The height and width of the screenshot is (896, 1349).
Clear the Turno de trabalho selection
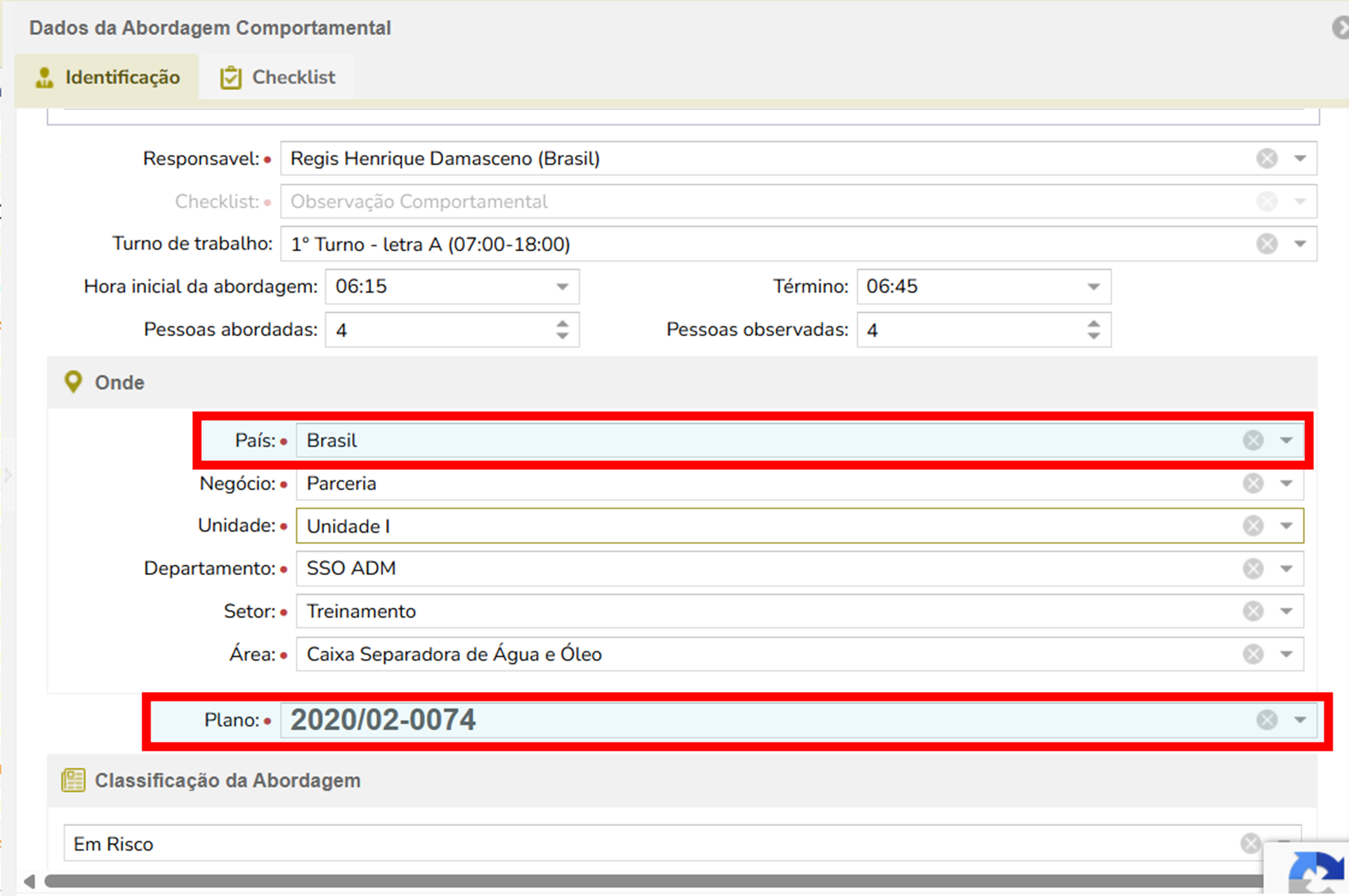click(1266, 244)
